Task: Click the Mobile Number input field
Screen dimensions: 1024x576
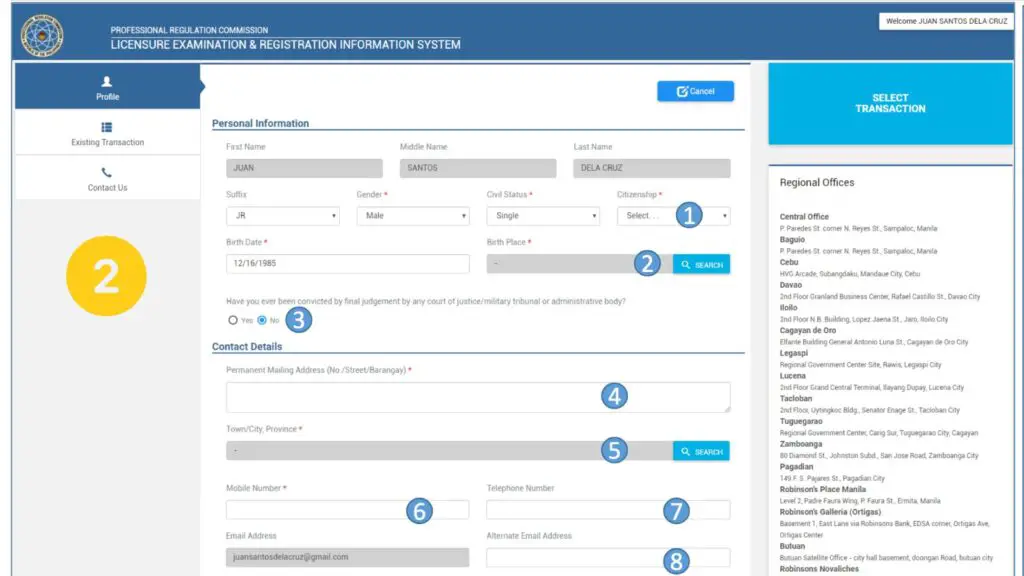Action: click(346, 510)
